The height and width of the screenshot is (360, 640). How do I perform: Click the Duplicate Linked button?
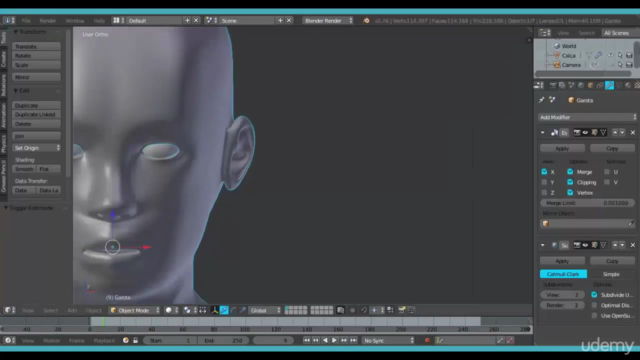tap(36, 115)
